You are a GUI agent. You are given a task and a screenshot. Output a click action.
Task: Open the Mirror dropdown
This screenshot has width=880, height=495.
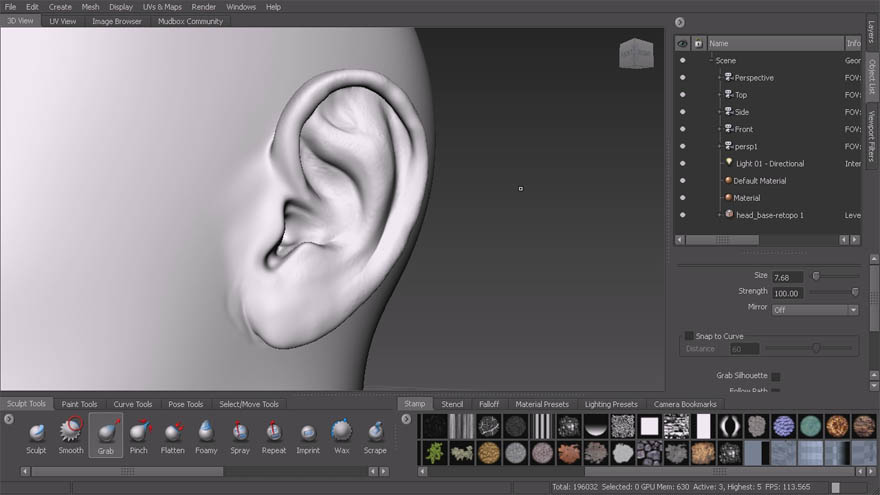click(815, 310)
